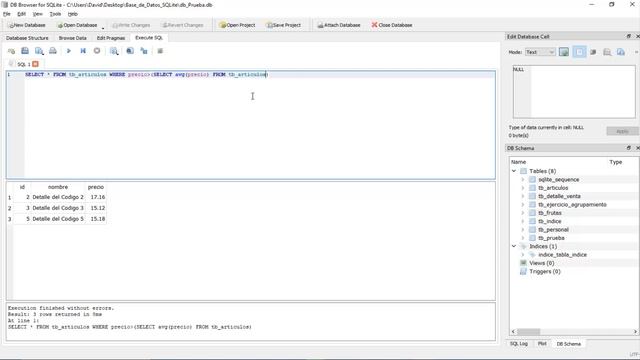This screenshot has height=360, width=640.
Task: Click Write Changes toolbar button
Action: pos(131,25)
